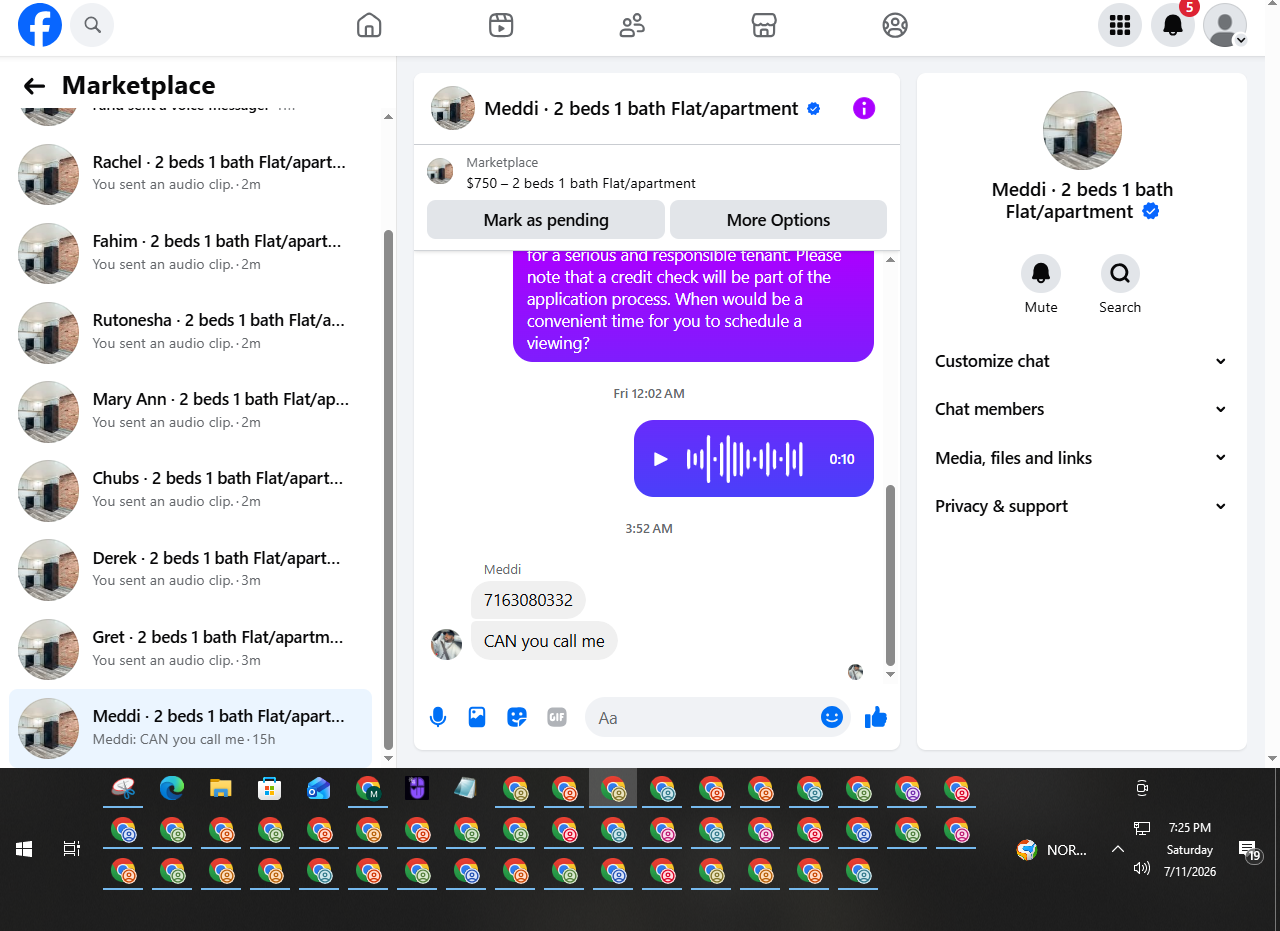The width and height of the screenshot is (1280, 931).
Task: Click the purple credit check message bubble
Action: (x=693, y=305)
